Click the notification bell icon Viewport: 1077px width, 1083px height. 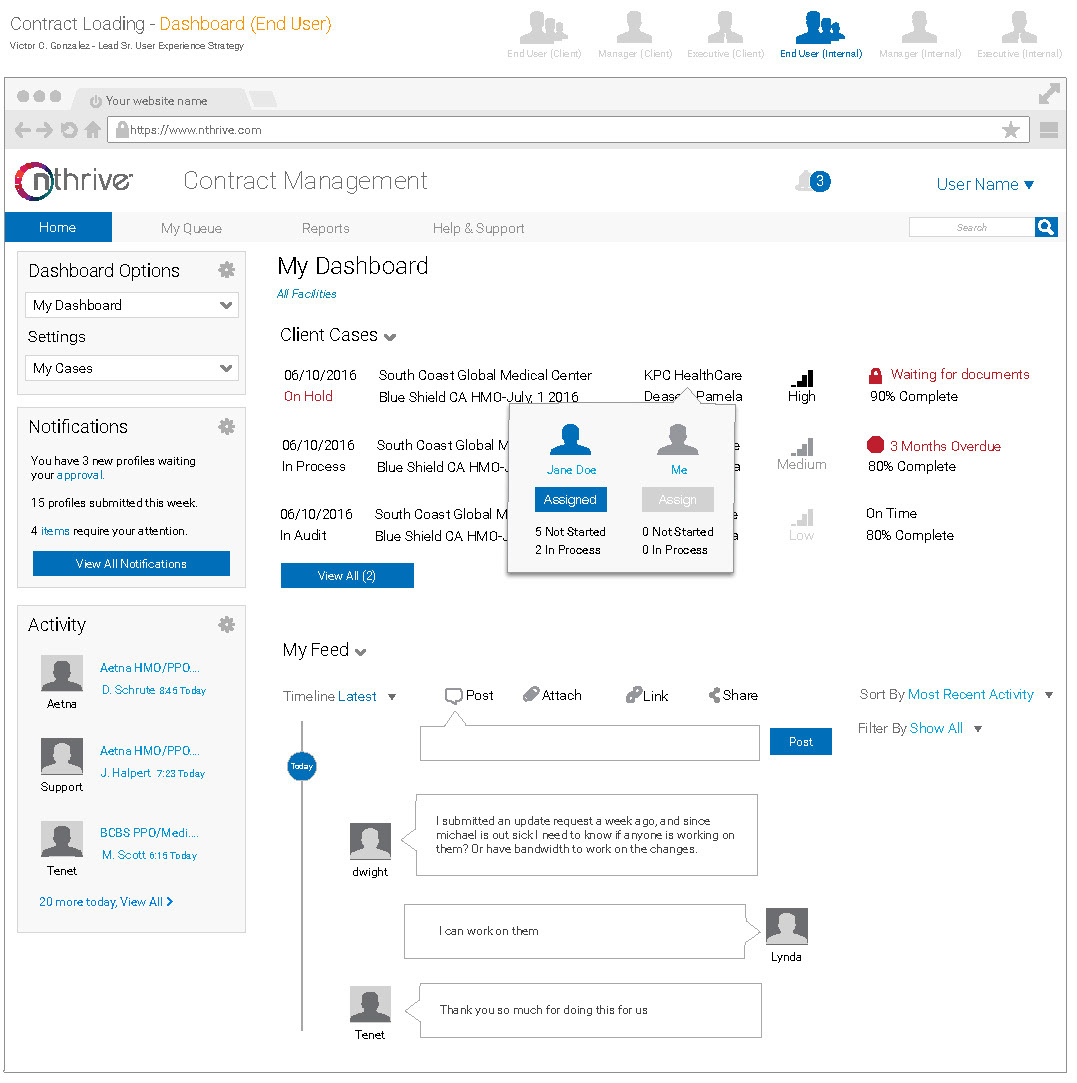tap(806, 181)
